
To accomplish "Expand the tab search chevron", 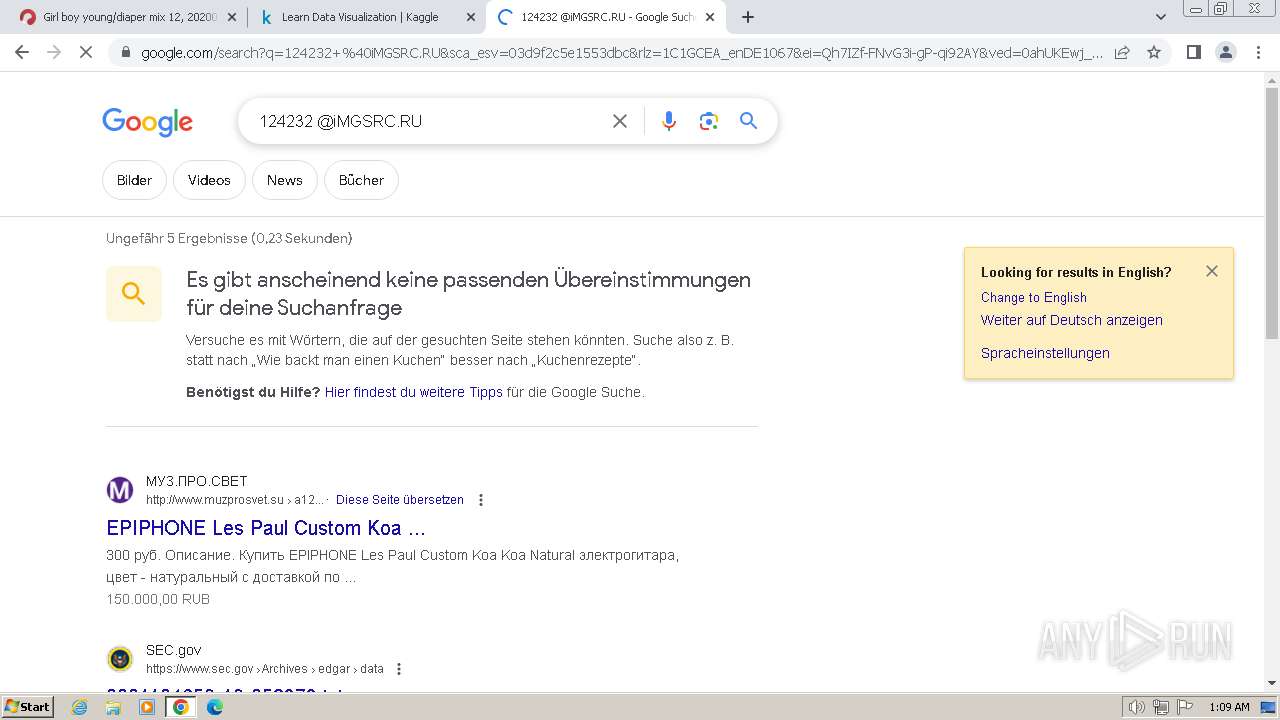I will coord(1161,17).
